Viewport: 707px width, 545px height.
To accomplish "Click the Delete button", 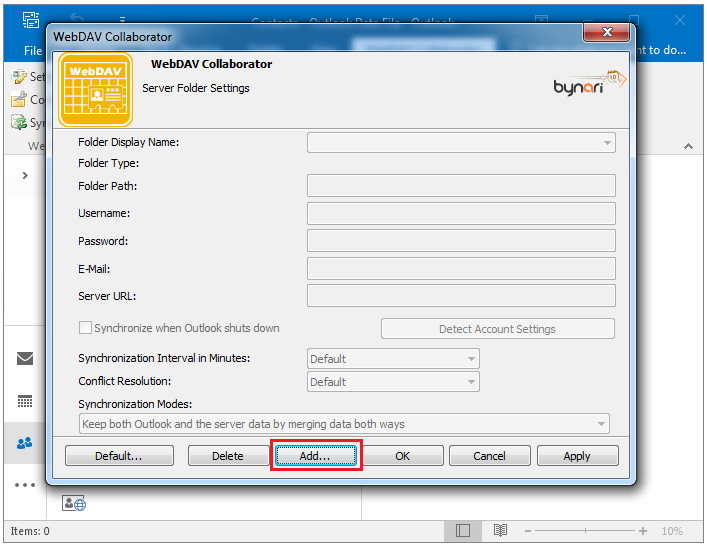I will (228, 455).
